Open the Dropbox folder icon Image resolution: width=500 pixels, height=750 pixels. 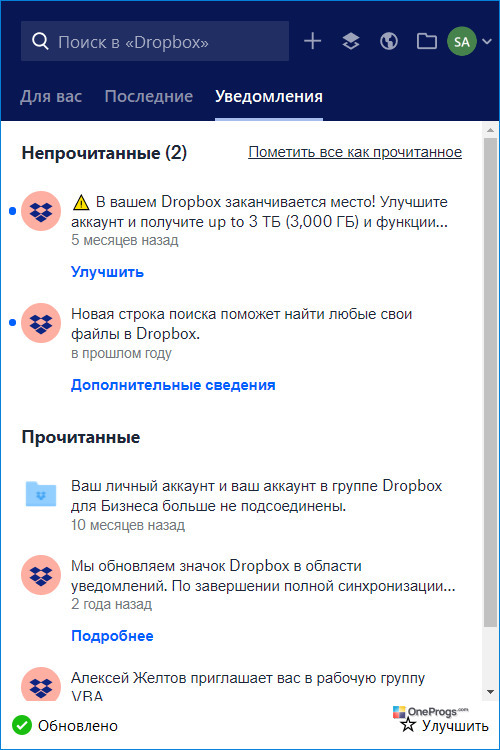click(x=426, y=42)
